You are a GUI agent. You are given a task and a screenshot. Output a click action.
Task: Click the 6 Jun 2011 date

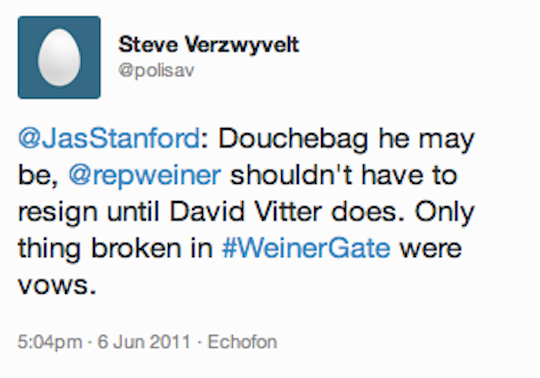coord(144,342)
